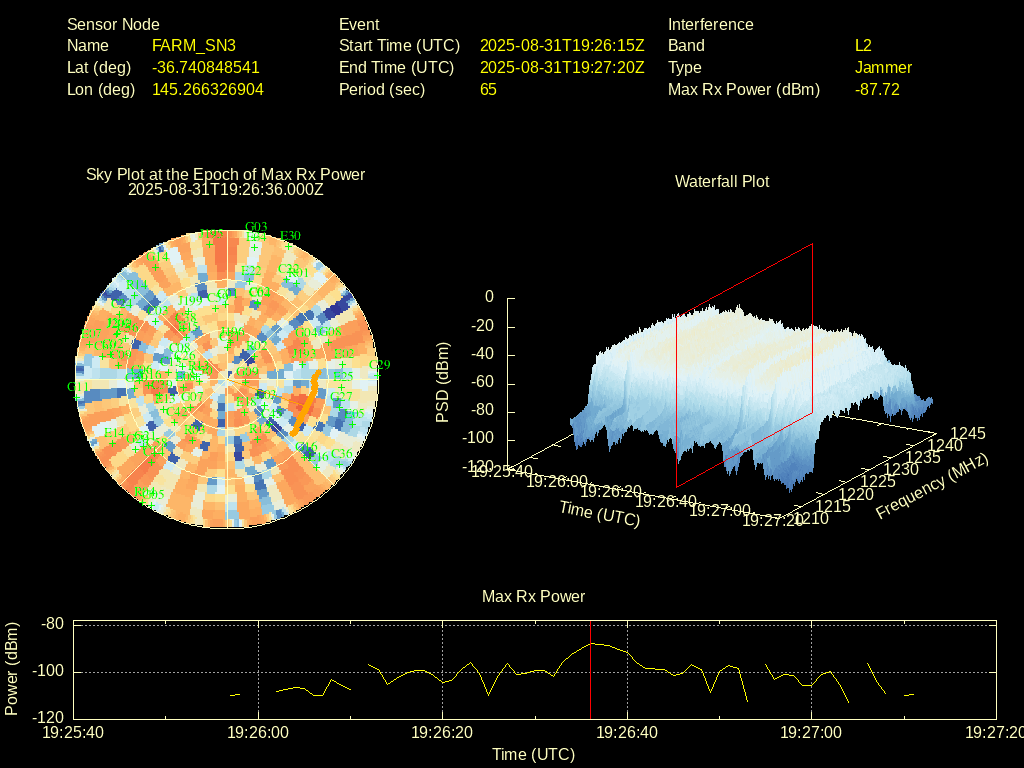The image size is (1024, 768).
Task: Select the G09 satellite near plot center
Action: 245,379
